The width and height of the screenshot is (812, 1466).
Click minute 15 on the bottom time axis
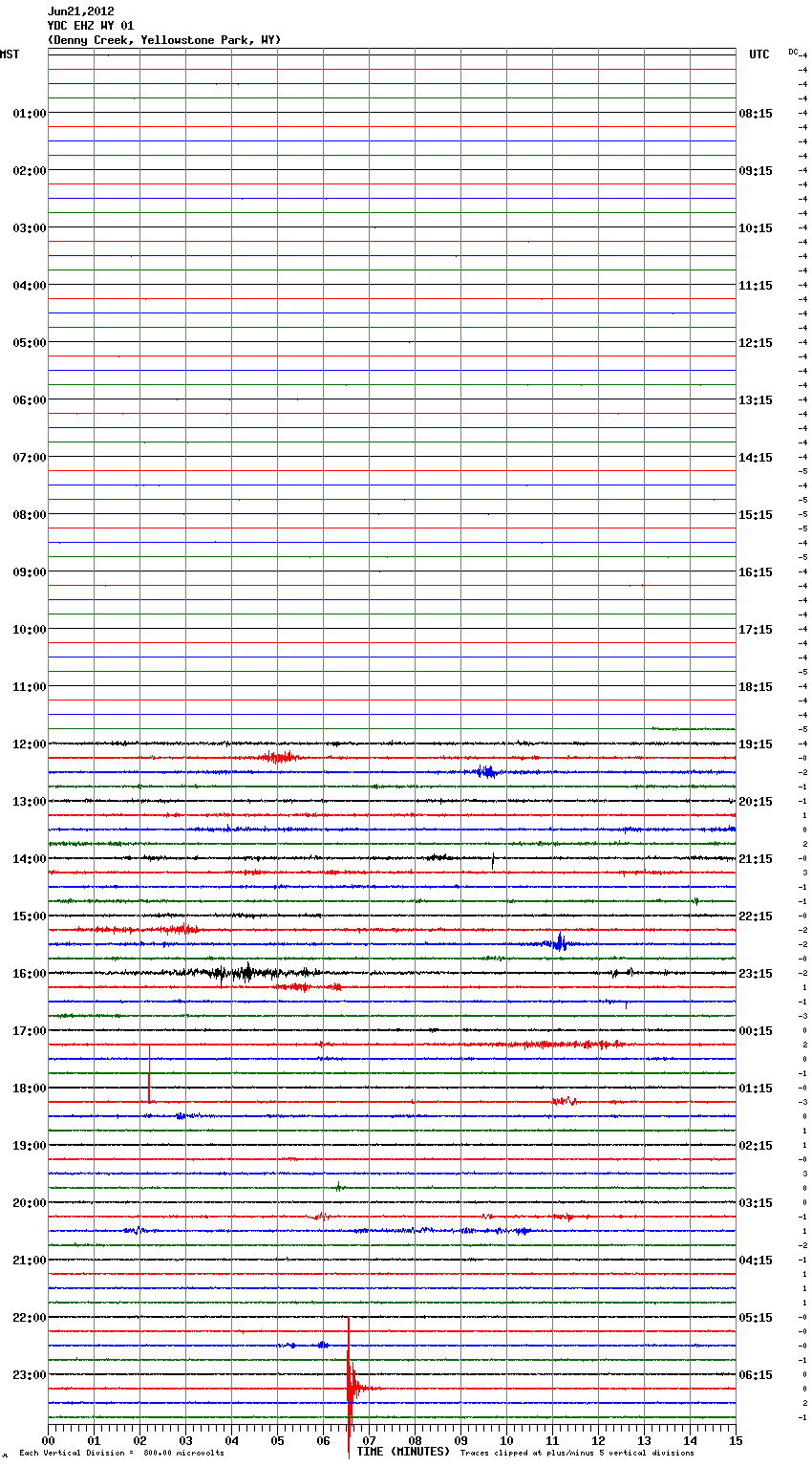click(x=736, y=1440)
